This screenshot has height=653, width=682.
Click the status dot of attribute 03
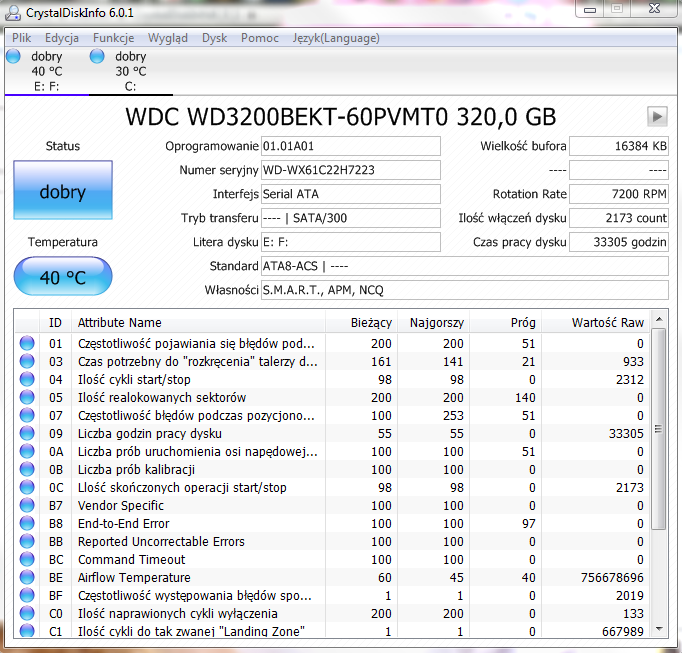coord(27,361)
